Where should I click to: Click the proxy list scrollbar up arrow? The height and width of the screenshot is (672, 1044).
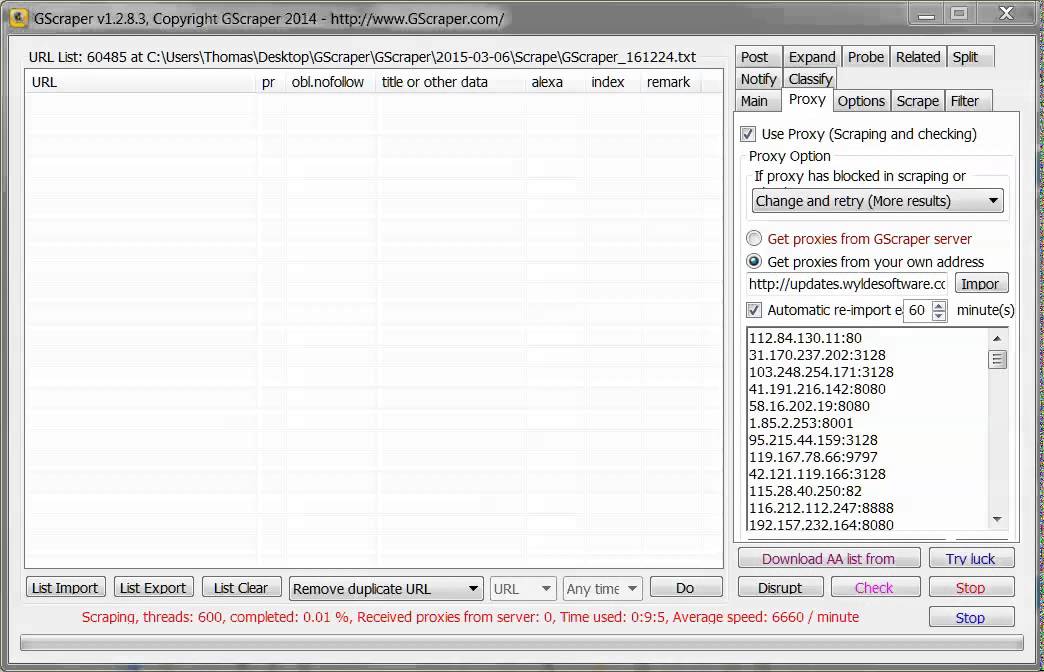tap(997, 338)
